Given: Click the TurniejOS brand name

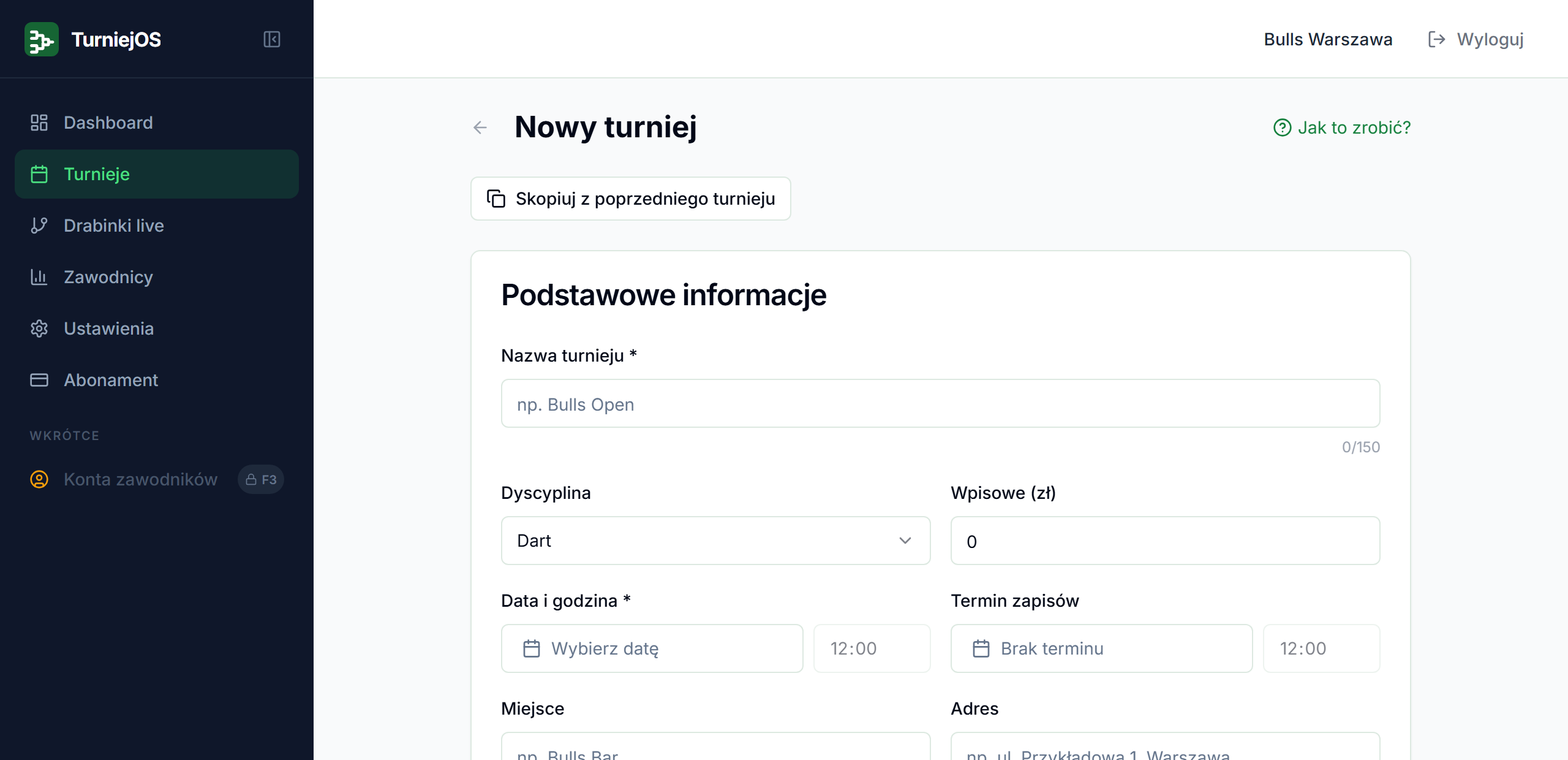Looking at the screenshot, I should (x=116, y=39).
